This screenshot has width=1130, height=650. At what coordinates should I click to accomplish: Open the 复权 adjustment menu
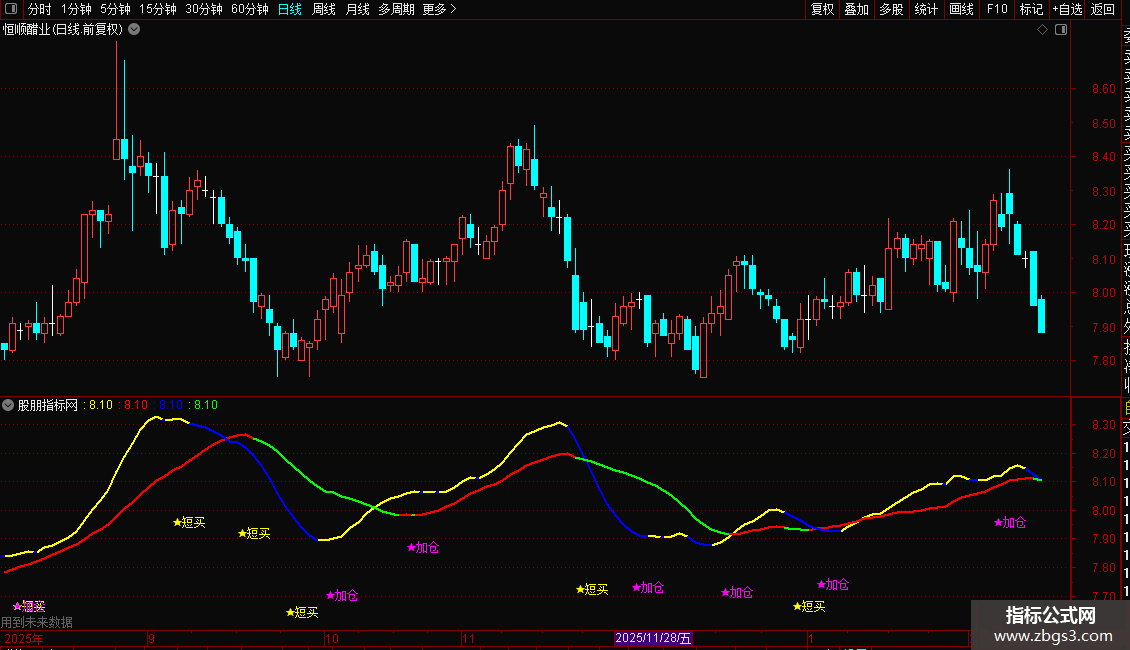[822, 9]
